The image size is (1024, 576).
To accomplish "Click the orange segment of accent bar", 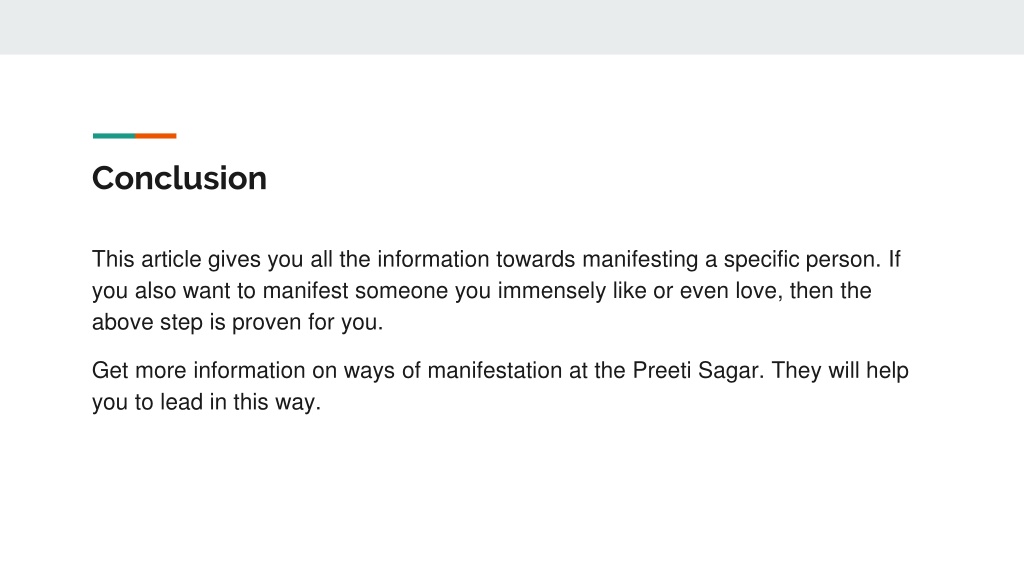I will (155, 136).
